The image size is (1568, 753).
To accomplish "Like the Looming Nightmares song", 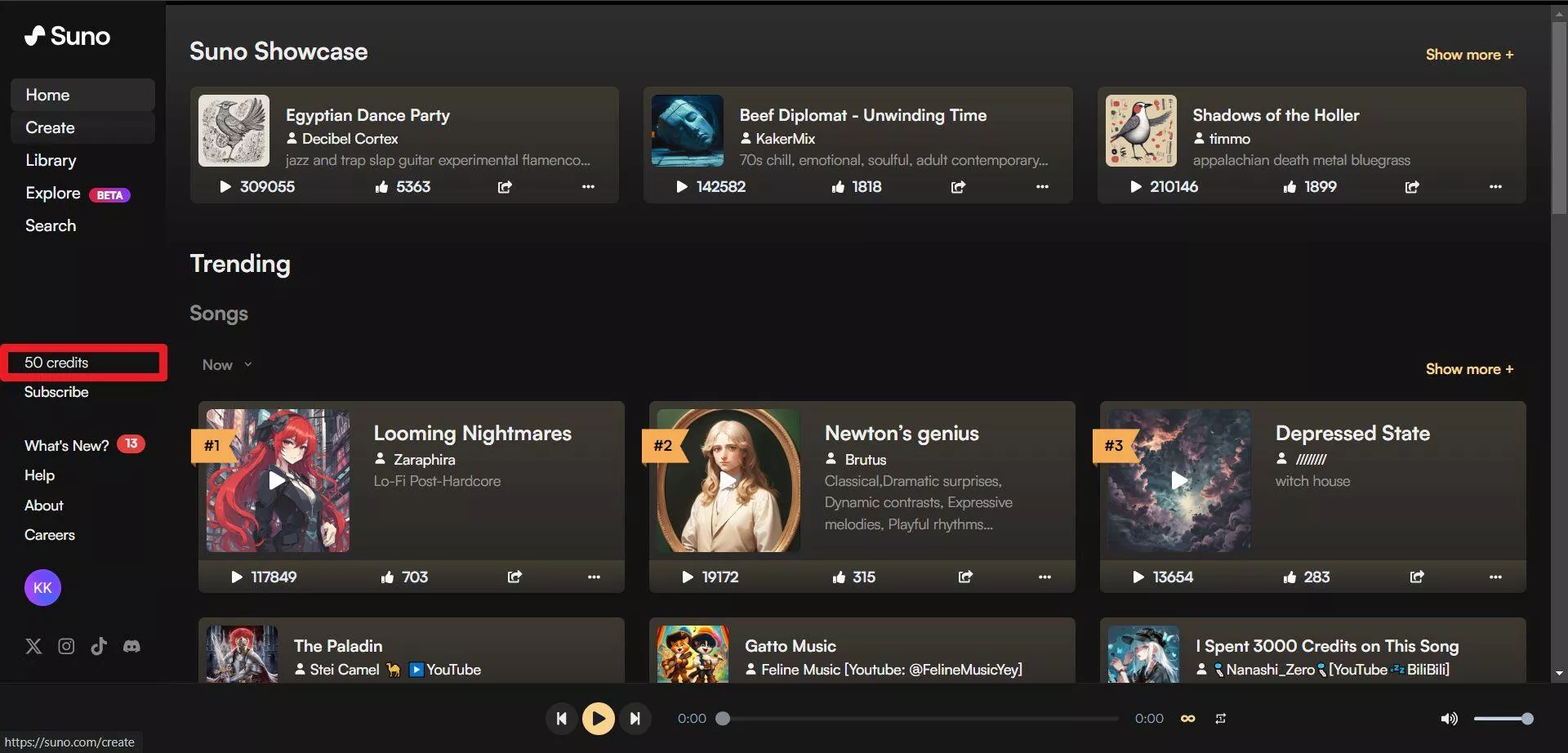I will click(x=387, y=577).
